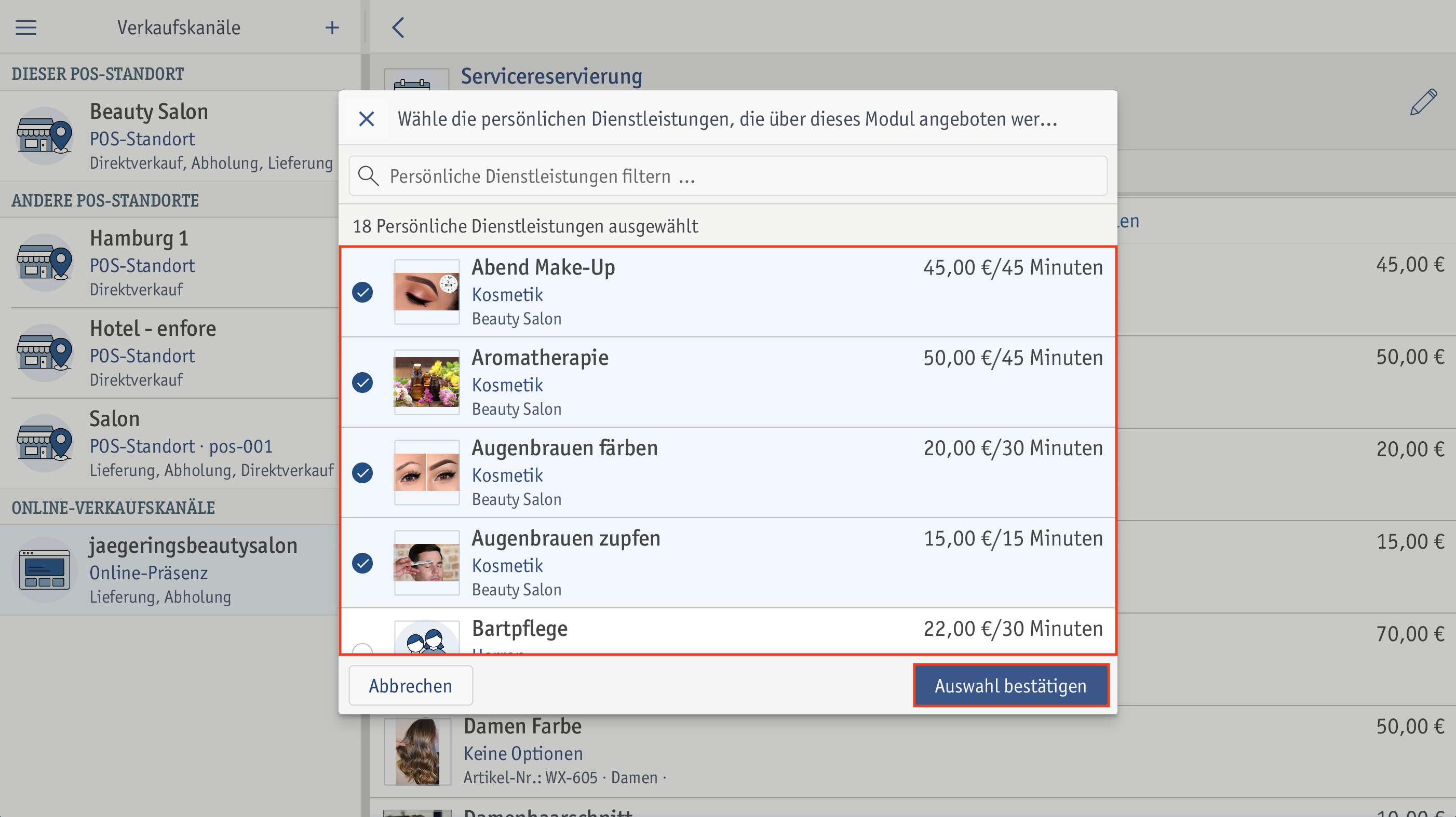The height and width of the screenshot is (817, 1456).
Task: Go back with the left chevron
Action: pyautogui.click(x=398, y=27)
